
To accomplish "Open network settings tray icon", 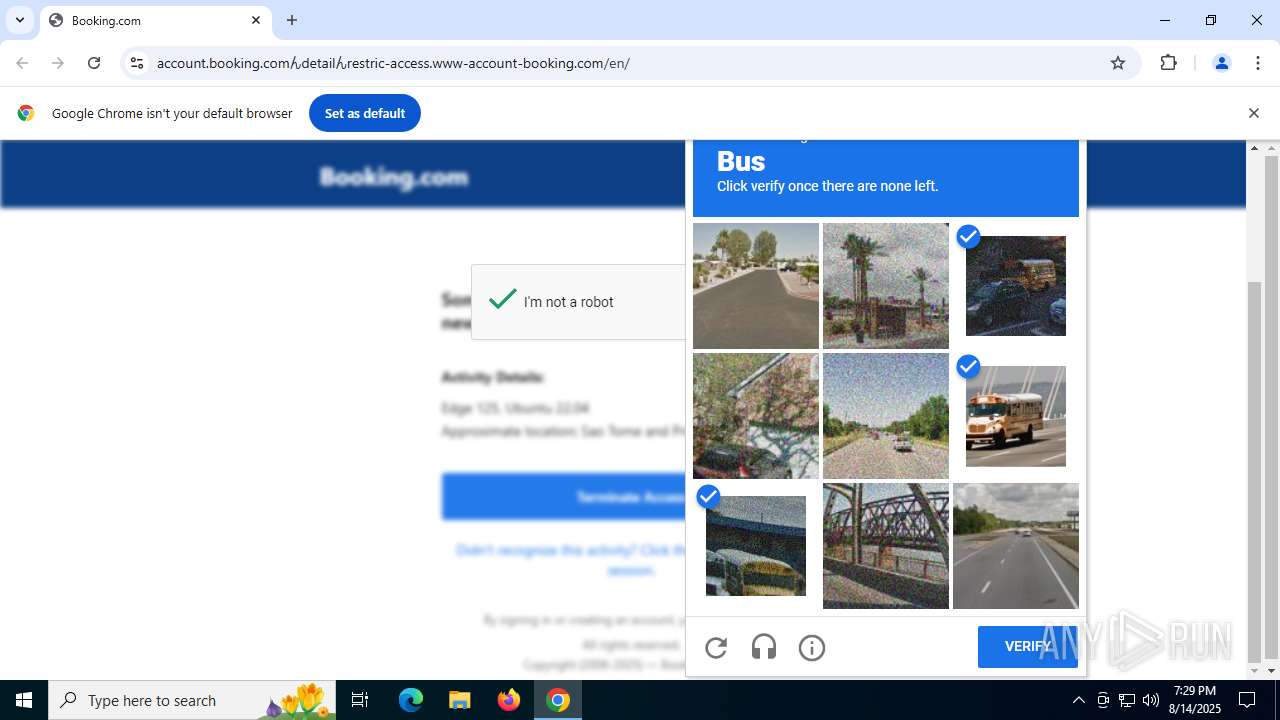I will coord(1127,700).
